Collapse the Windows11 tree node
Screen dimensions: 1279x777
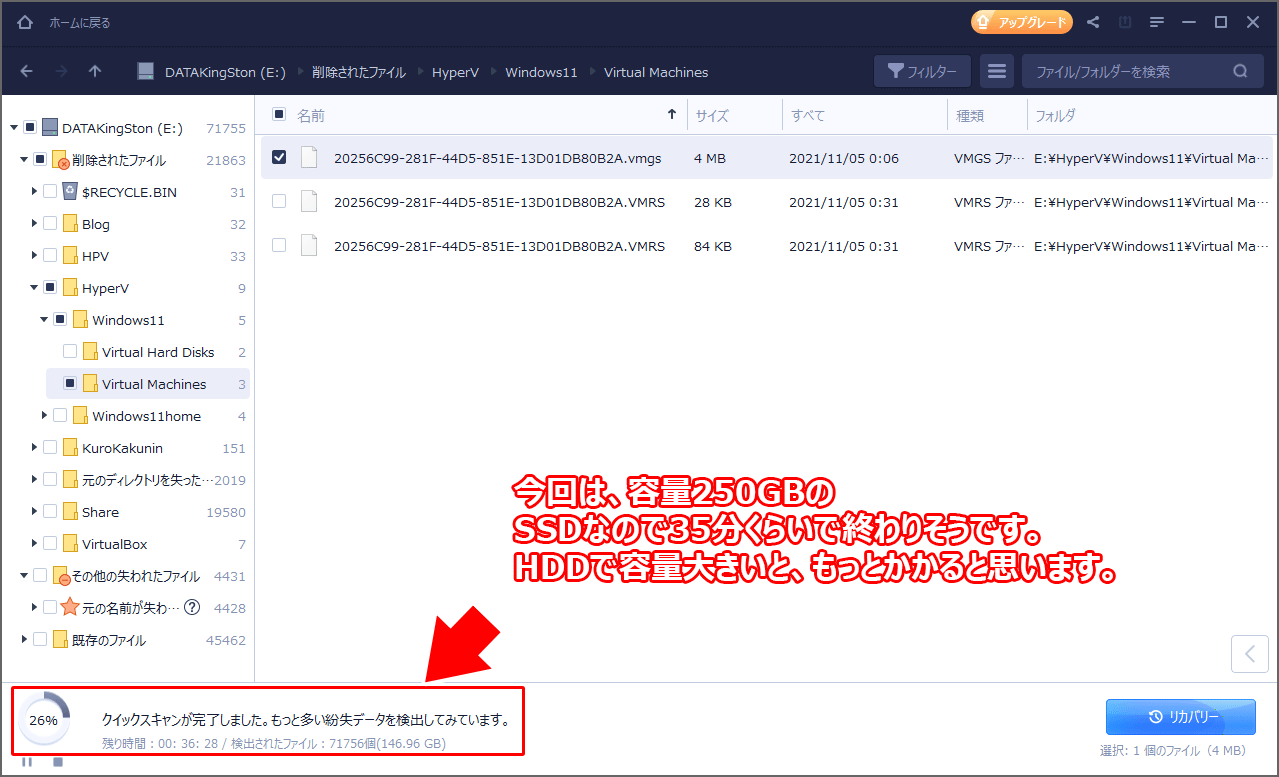(x=44, y=319)
